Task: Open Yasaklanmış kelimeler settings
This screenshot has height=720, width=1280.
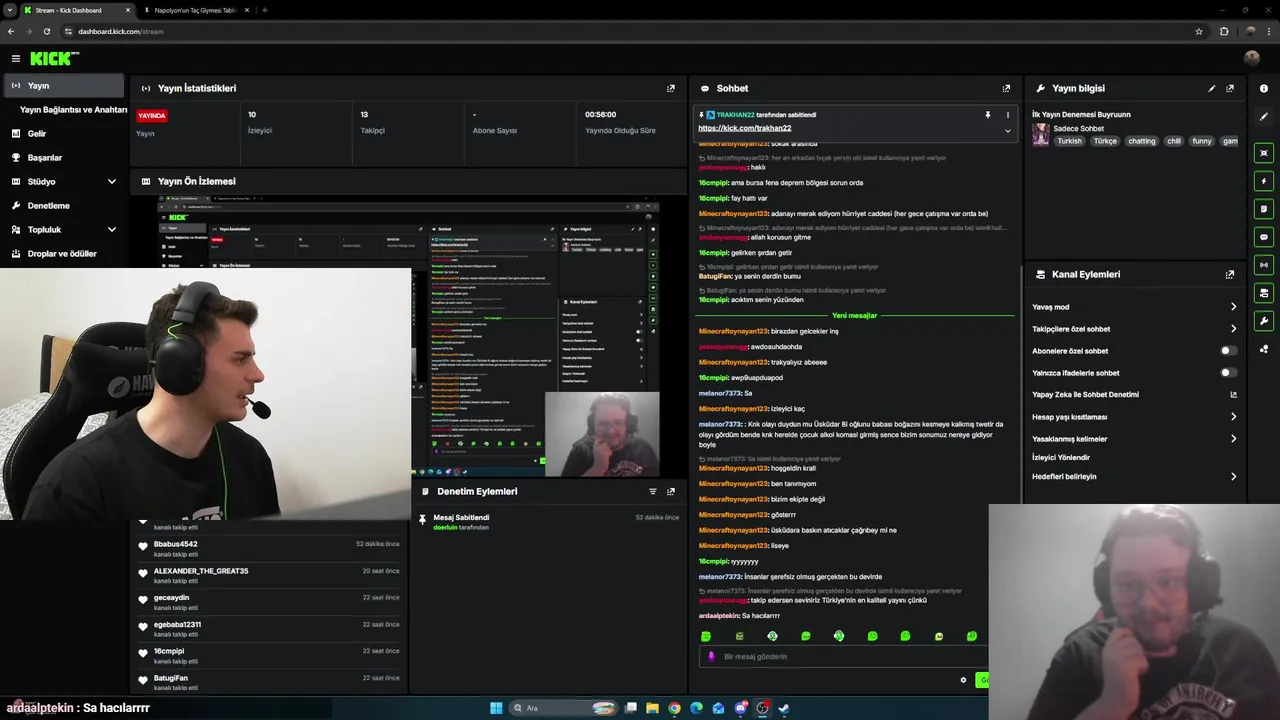Action: tap(1134, 439)
